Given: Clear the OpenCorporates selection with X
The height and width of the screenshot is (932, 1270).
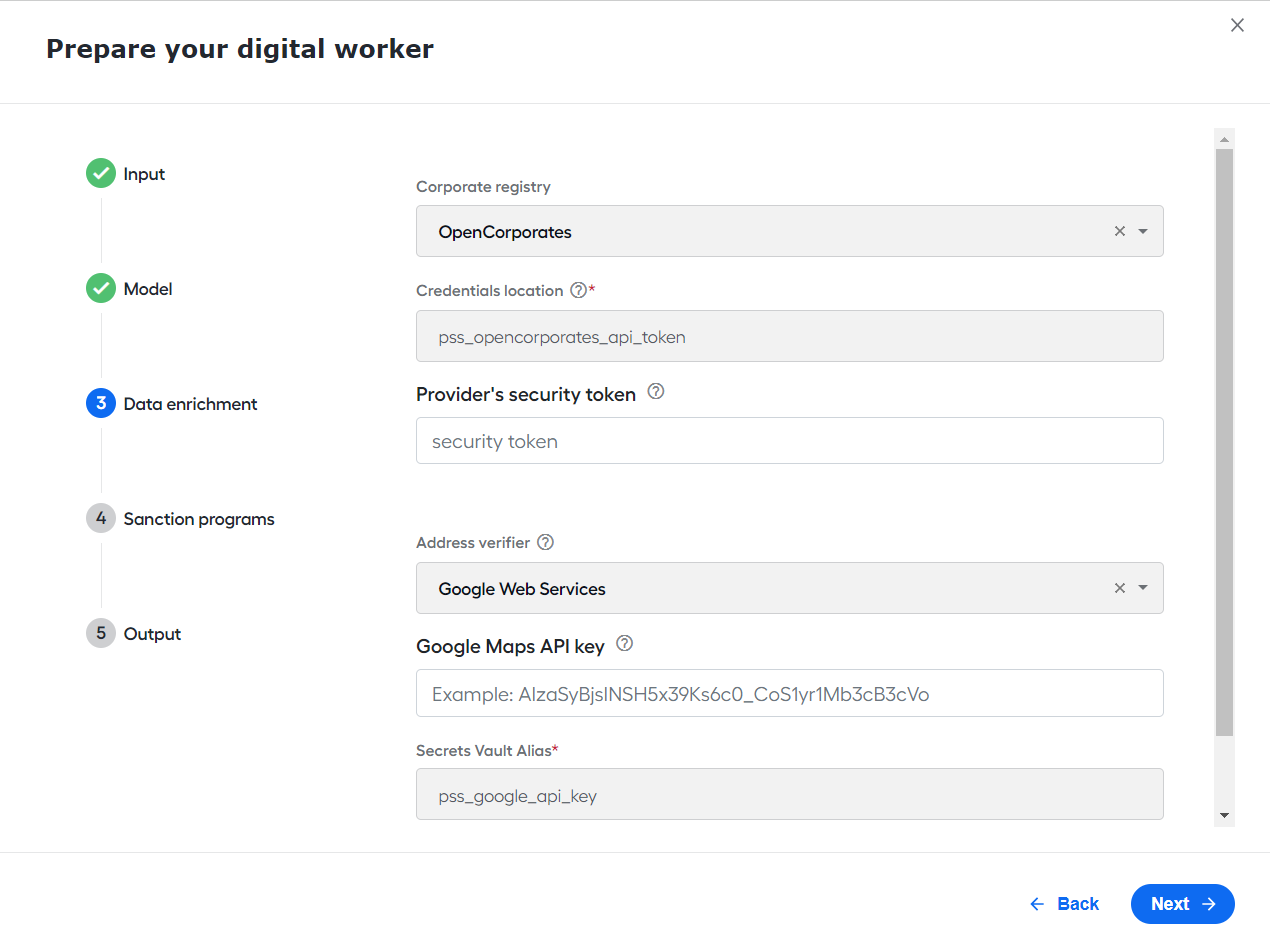Looking at the screenshot, I should (x=1120, y=231).
